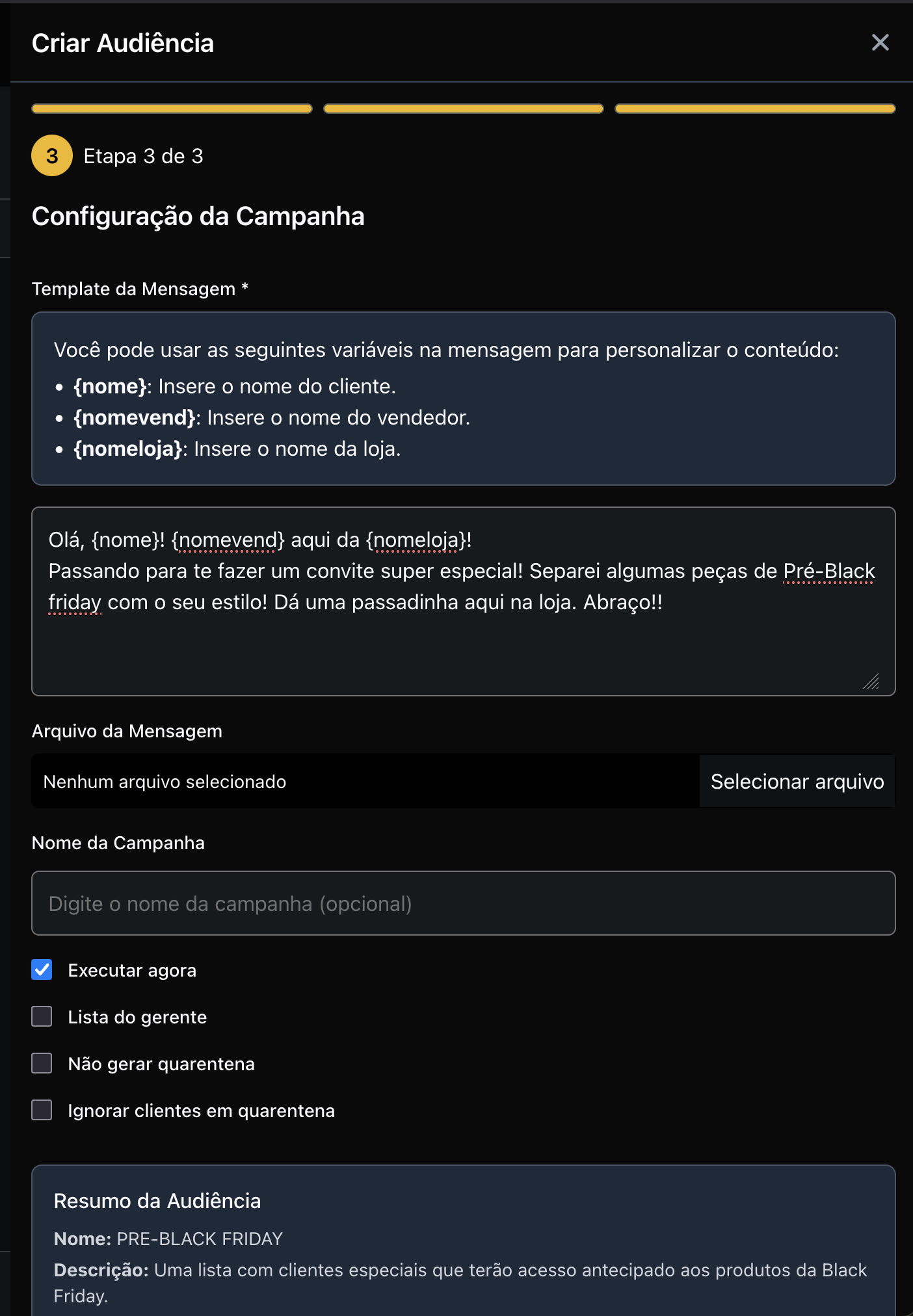Click the Configuração da Campanha heading
913x1316 pixels.
point(198,216)
